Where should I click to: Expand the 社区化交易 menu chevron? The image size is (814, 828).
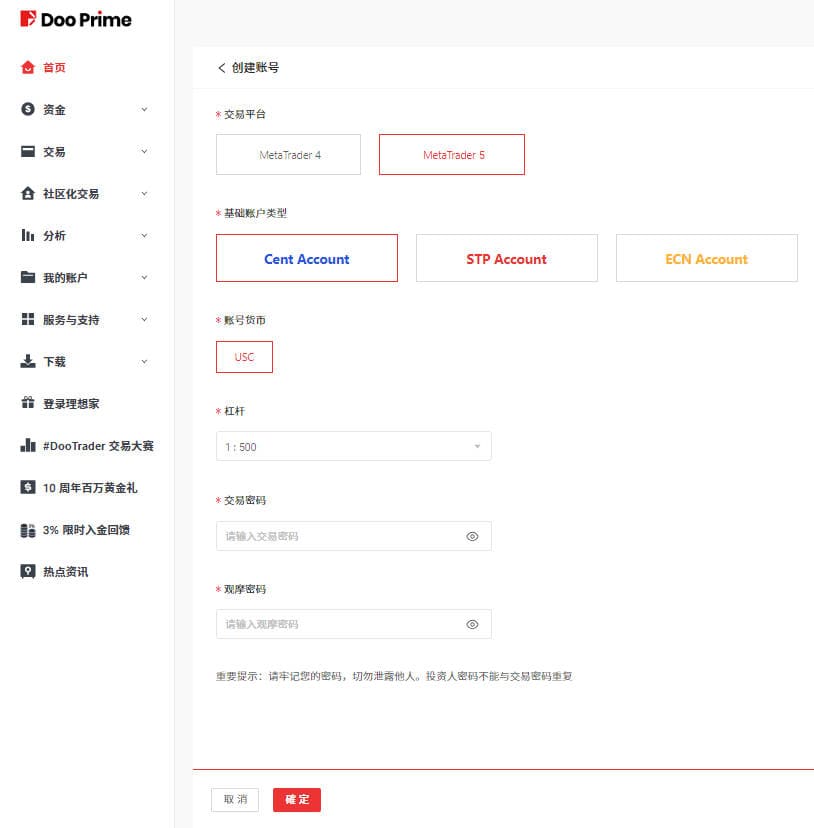coord(144,194)
